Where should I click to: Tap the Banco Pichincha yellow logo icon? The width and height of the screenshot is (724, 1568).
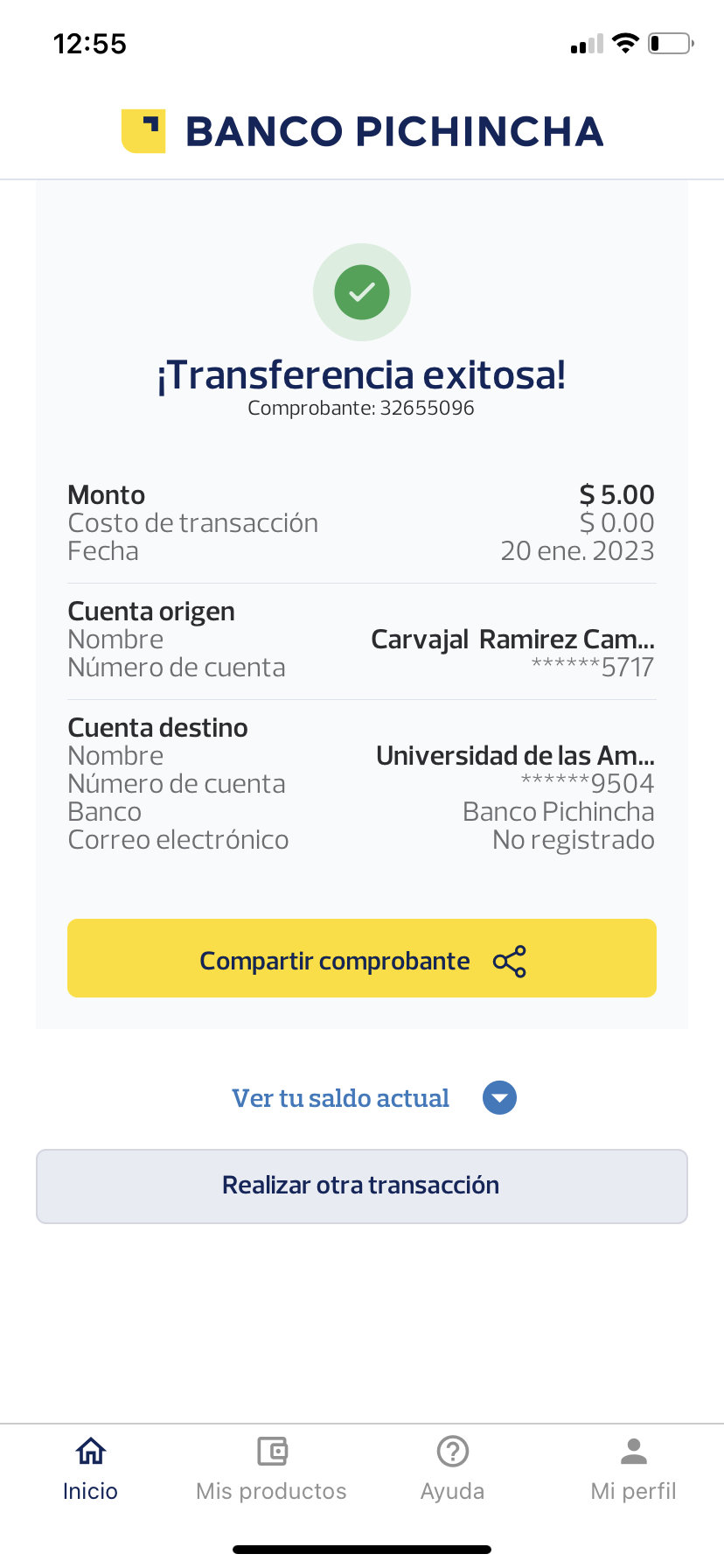point(143,131)
